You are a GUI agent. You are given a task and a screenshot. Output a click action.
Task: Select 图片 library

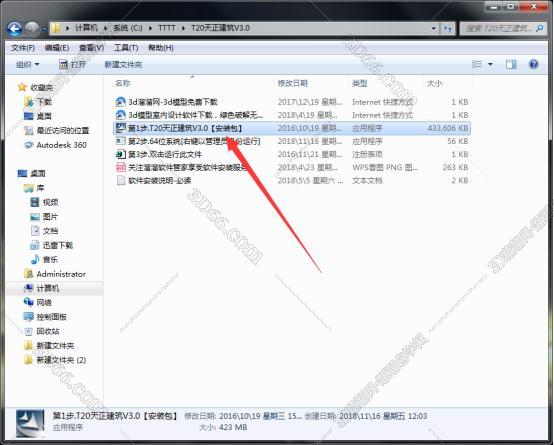(50, 216)
